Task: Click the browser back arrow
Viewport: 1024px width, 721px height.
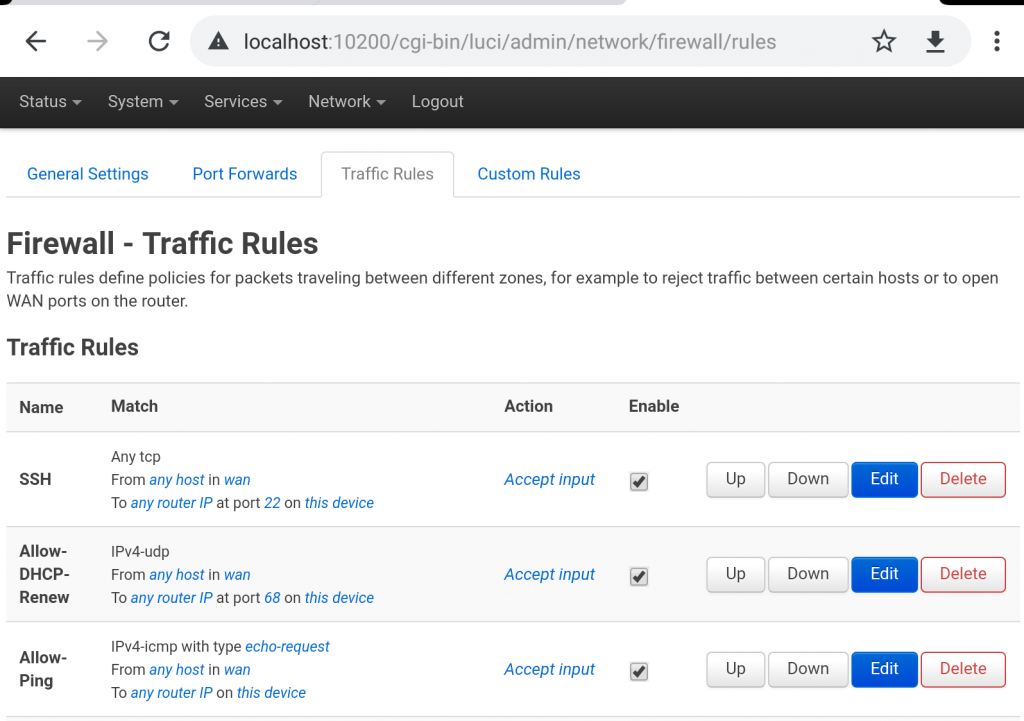Action: [36, 41]
